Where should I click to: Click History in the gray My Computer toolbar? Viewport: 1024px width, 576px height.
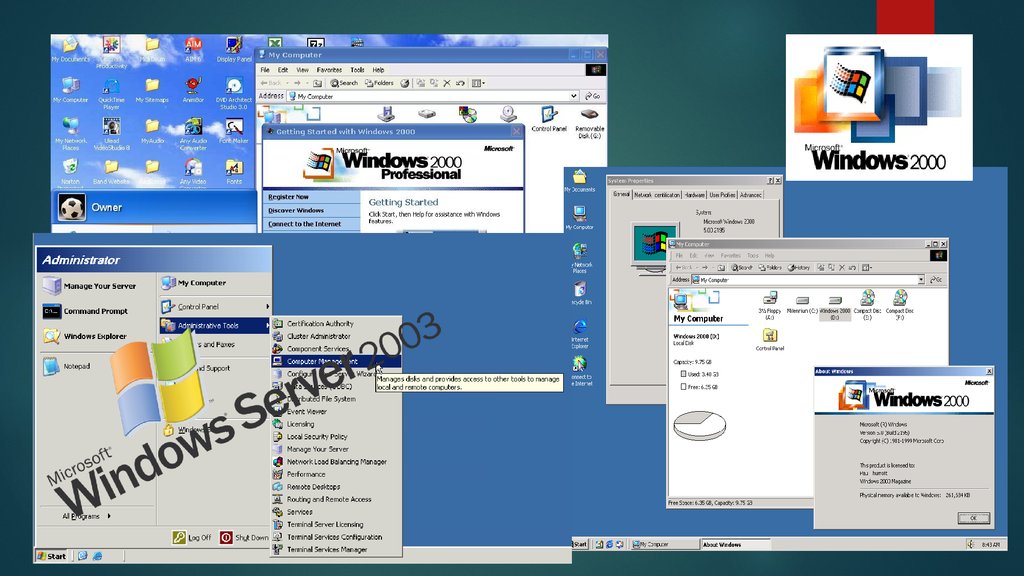799,267
